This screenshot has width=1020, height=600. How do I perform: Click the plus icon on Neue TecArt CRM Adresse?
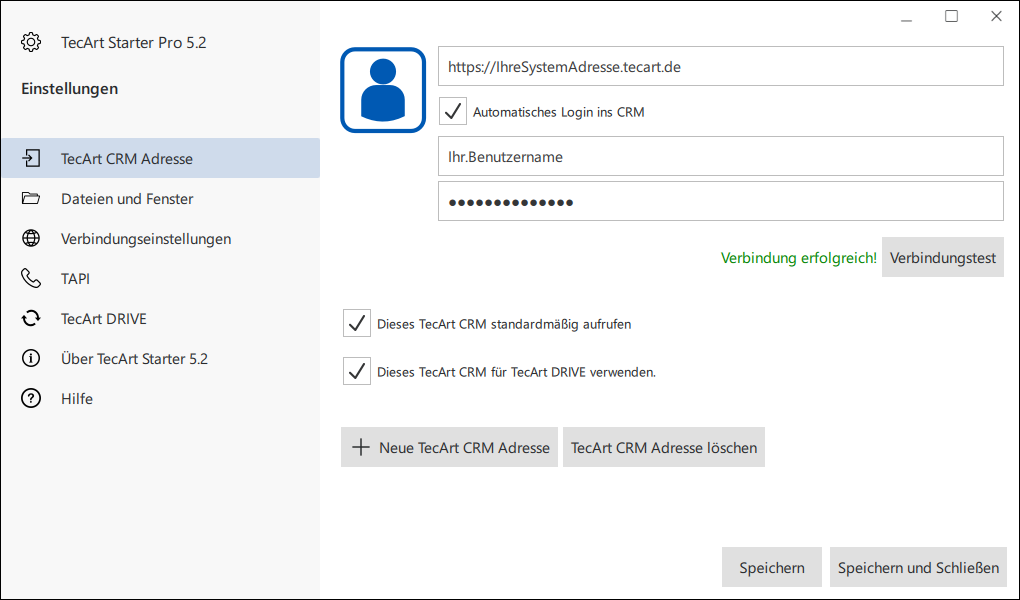(x=360, y=447)
